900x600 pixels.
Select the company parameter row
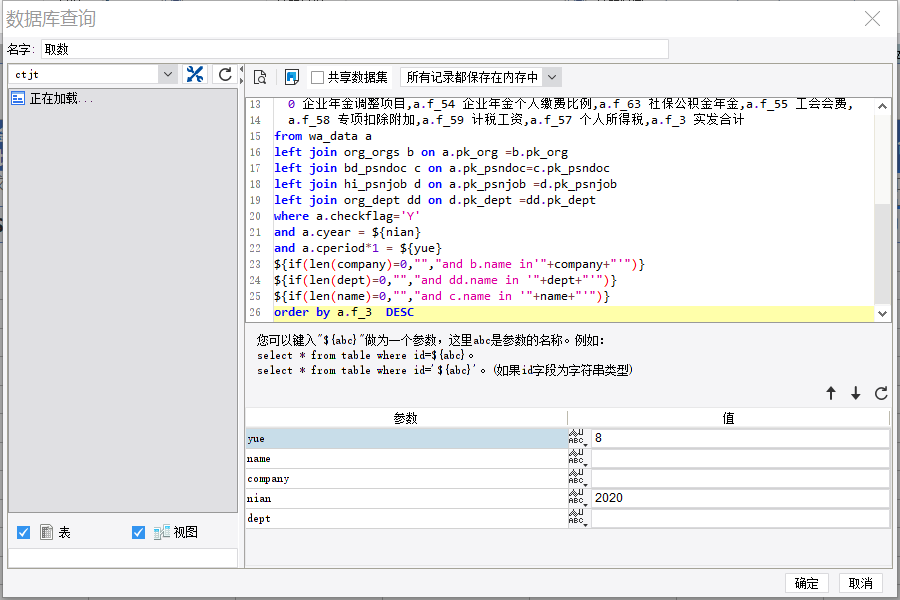coord(406,478)
